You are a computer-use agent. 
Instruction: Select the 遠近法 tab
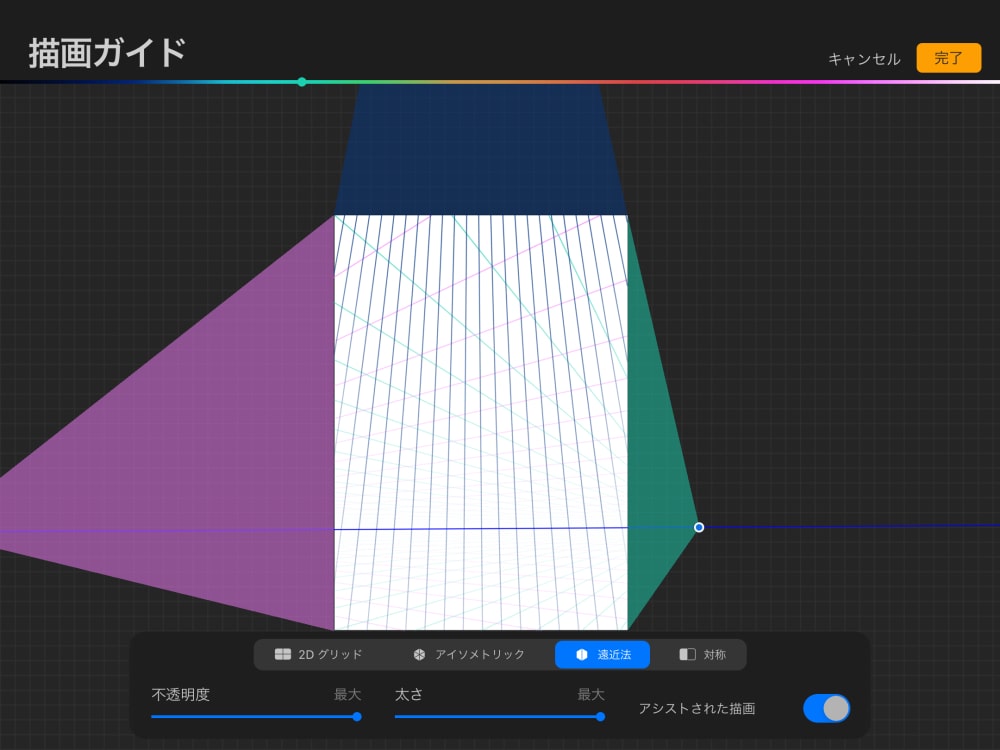(602, 654)
